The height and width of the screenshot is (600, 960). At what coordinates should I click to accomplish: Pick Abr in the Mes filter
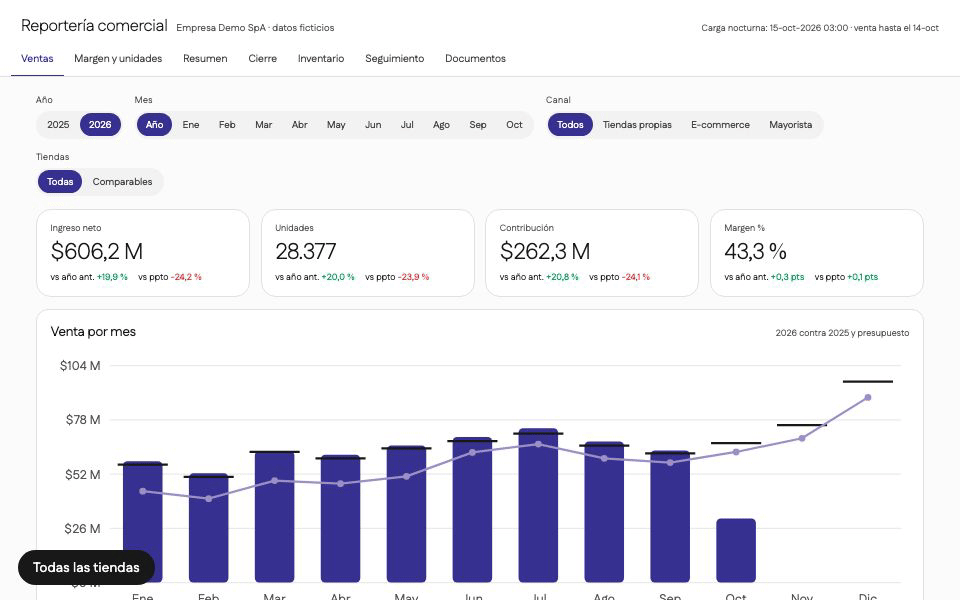(300, 125)
